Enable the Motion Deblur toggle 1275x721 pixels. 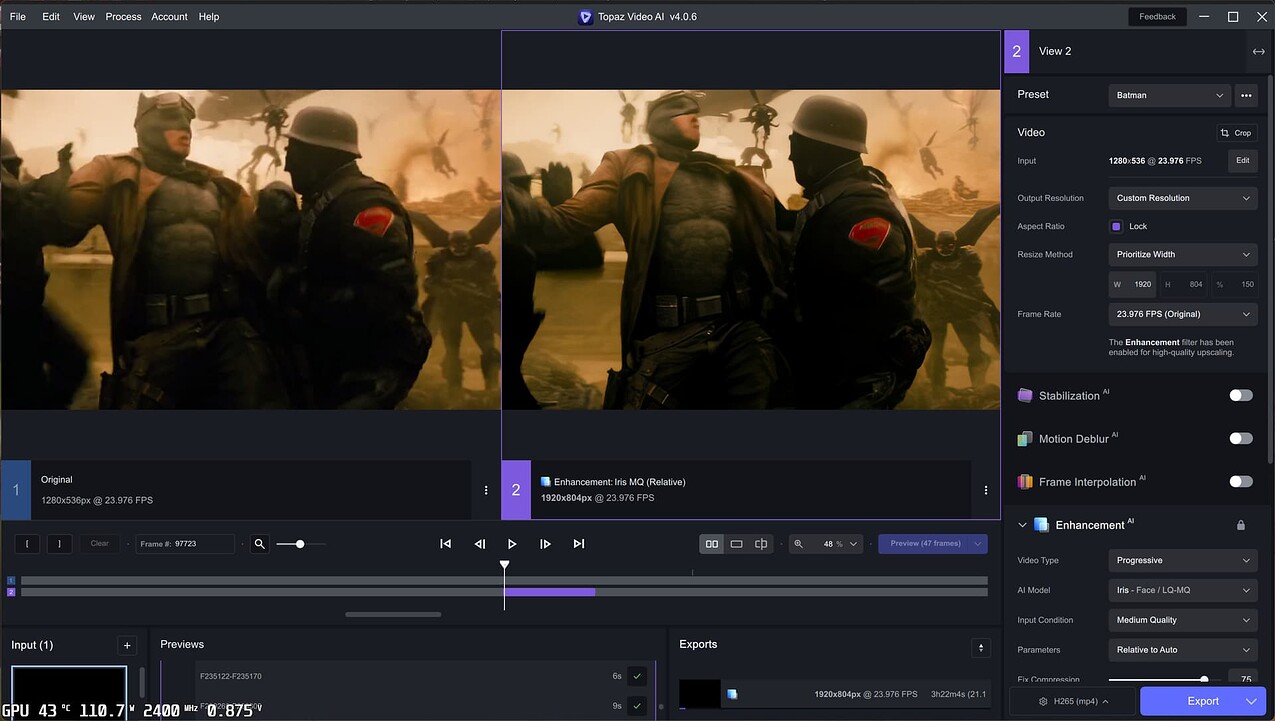pos(1240,438)
